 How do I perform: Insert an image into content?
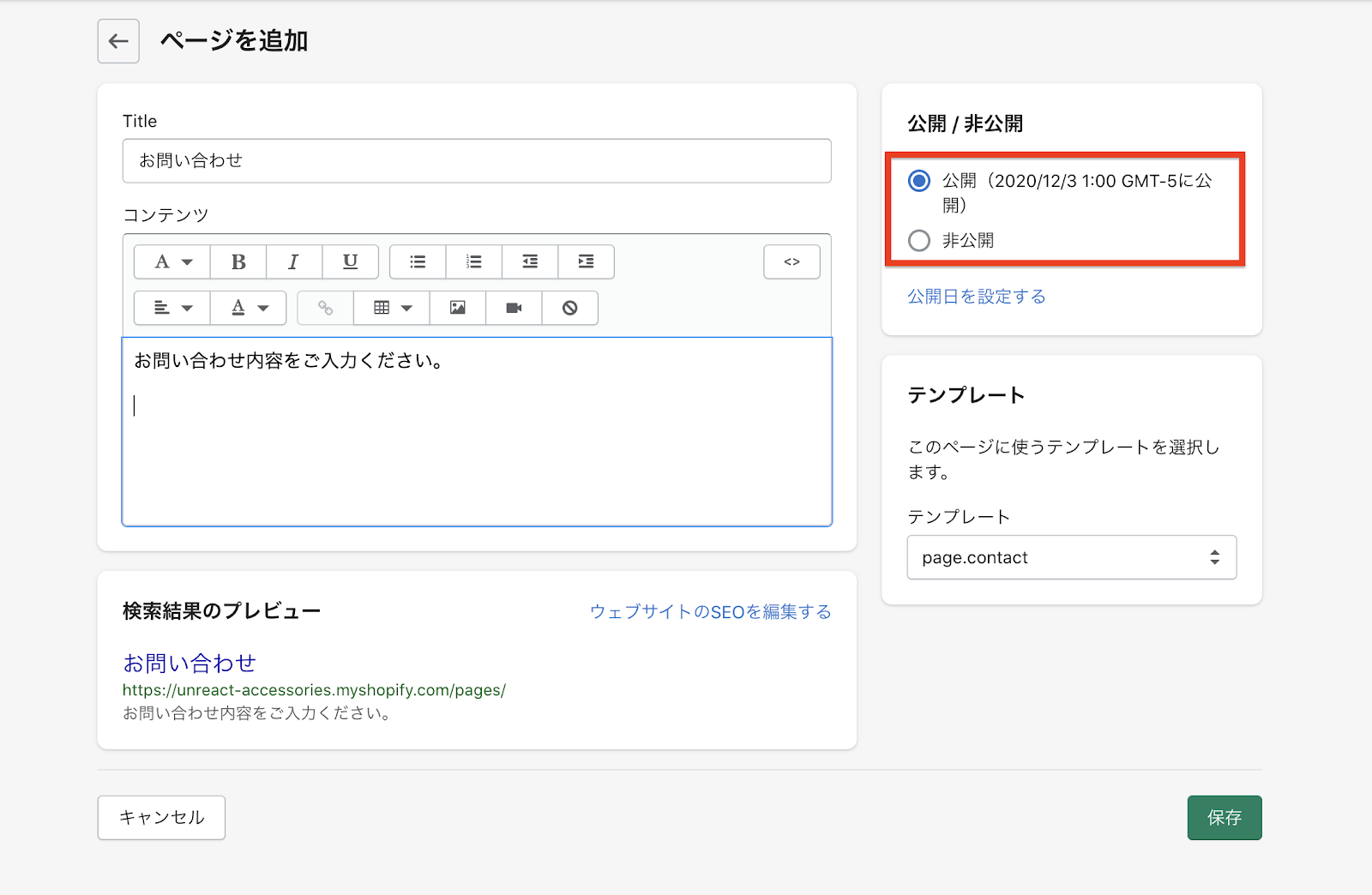coord(458,308)
